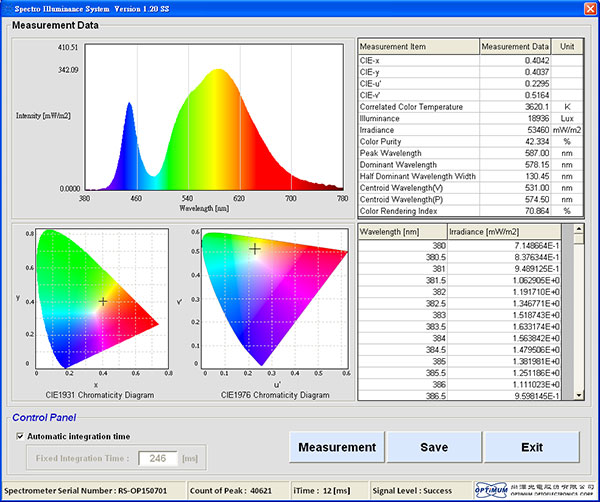Select the Unit column header

click(567, 47)
